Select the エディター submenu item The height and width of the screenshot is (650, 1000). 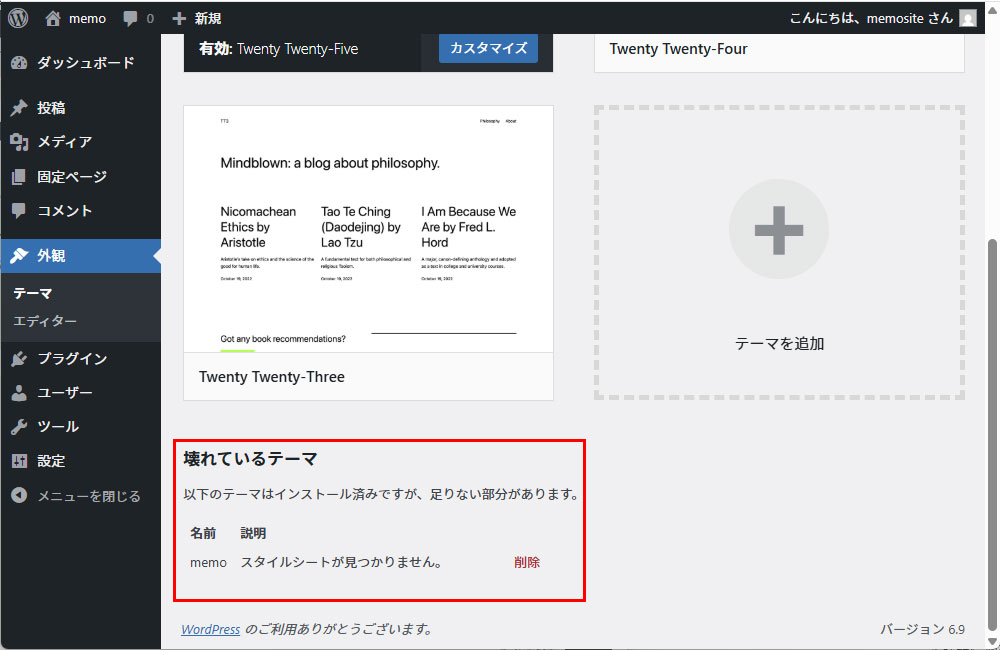pyautogui.click(x=45, y=321)
